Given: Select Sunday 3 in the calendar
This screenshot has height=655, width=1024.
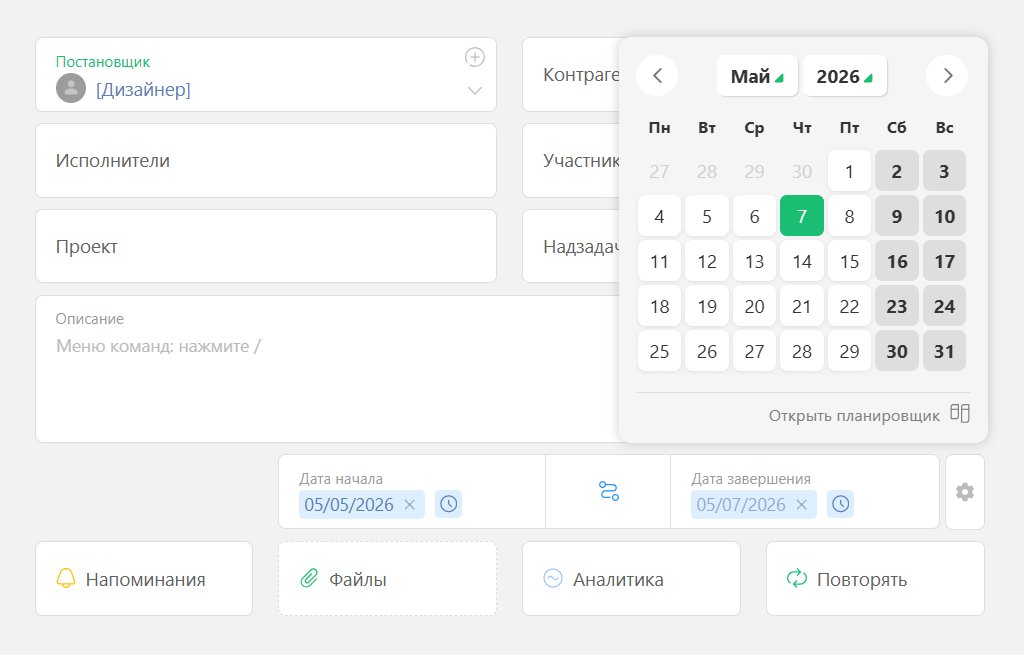Looking at the screenshot, I should click(944, 170).
